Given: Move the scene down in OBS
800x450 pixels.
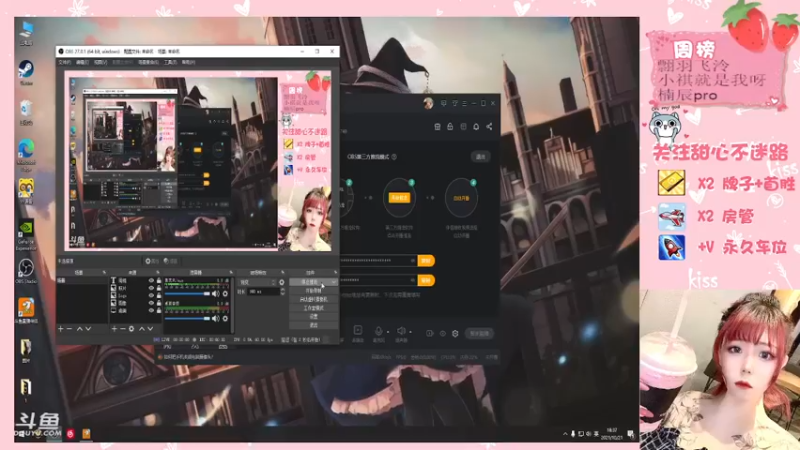Looking at the screenshot, I should point(88,329).
